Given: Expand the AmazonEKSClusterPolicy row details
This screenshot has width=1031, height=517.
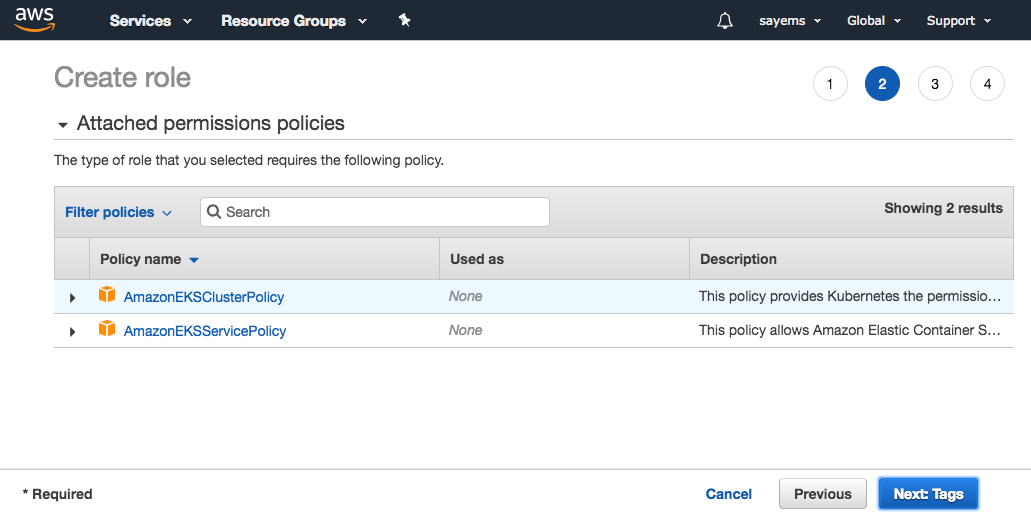Looking at the screenshot, I should click(x=72, y=297).
